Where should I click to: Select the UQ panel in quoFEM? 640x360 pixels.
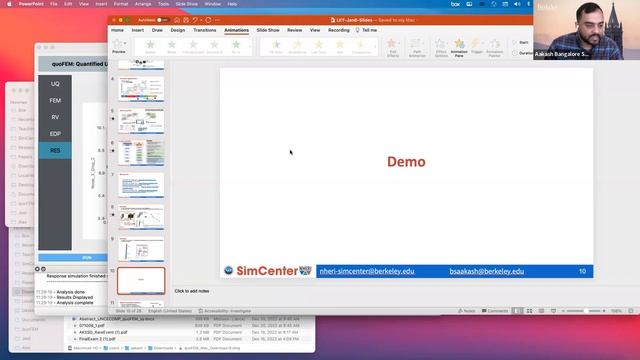(55, 84)
